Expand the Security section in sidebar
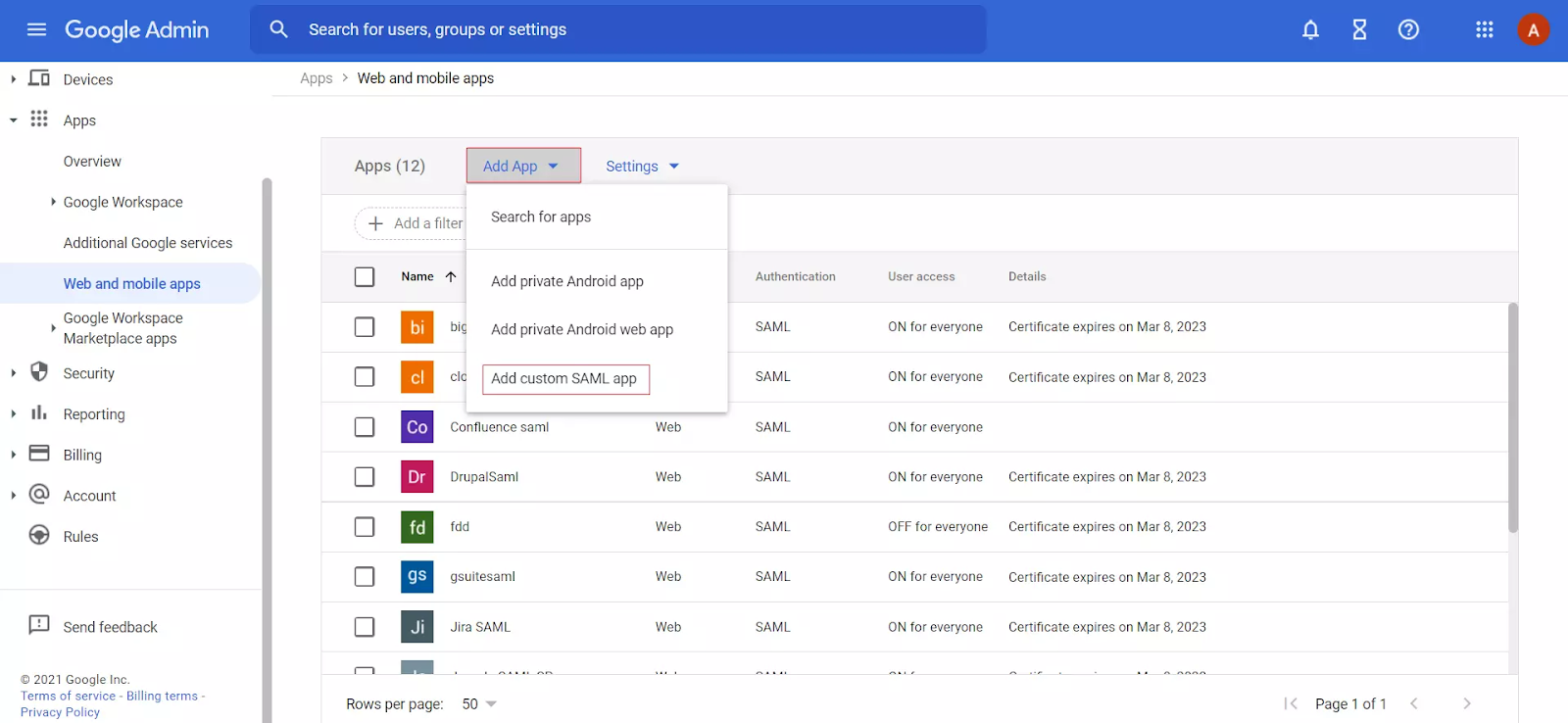 (x=14, y=373)
